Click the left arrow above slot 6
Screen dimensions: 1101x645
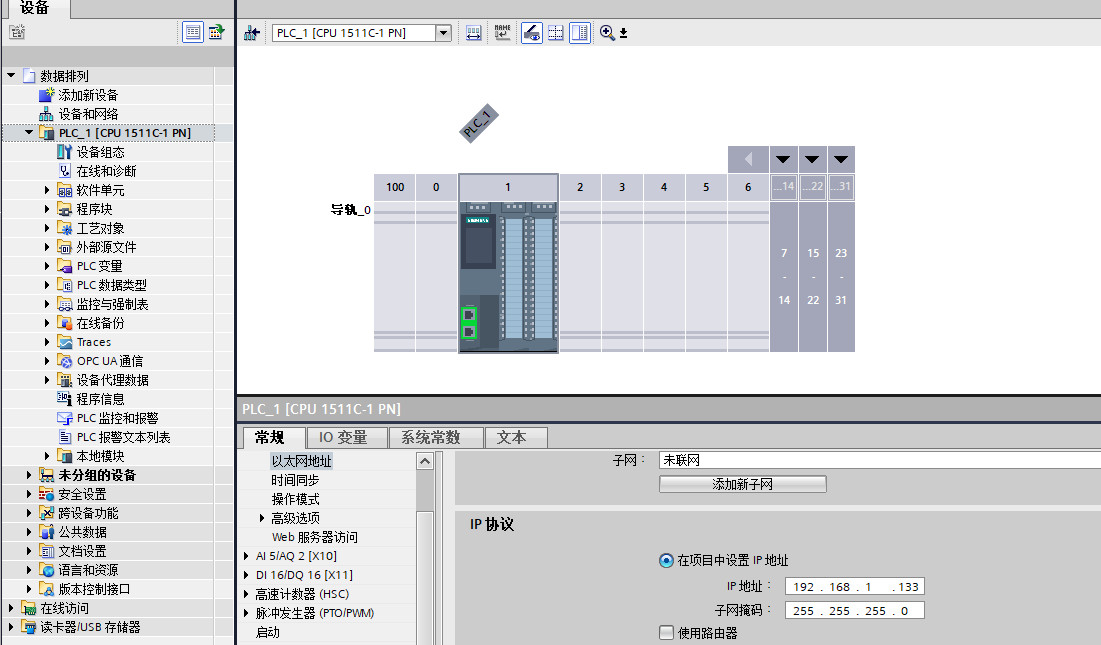(748, 159)
